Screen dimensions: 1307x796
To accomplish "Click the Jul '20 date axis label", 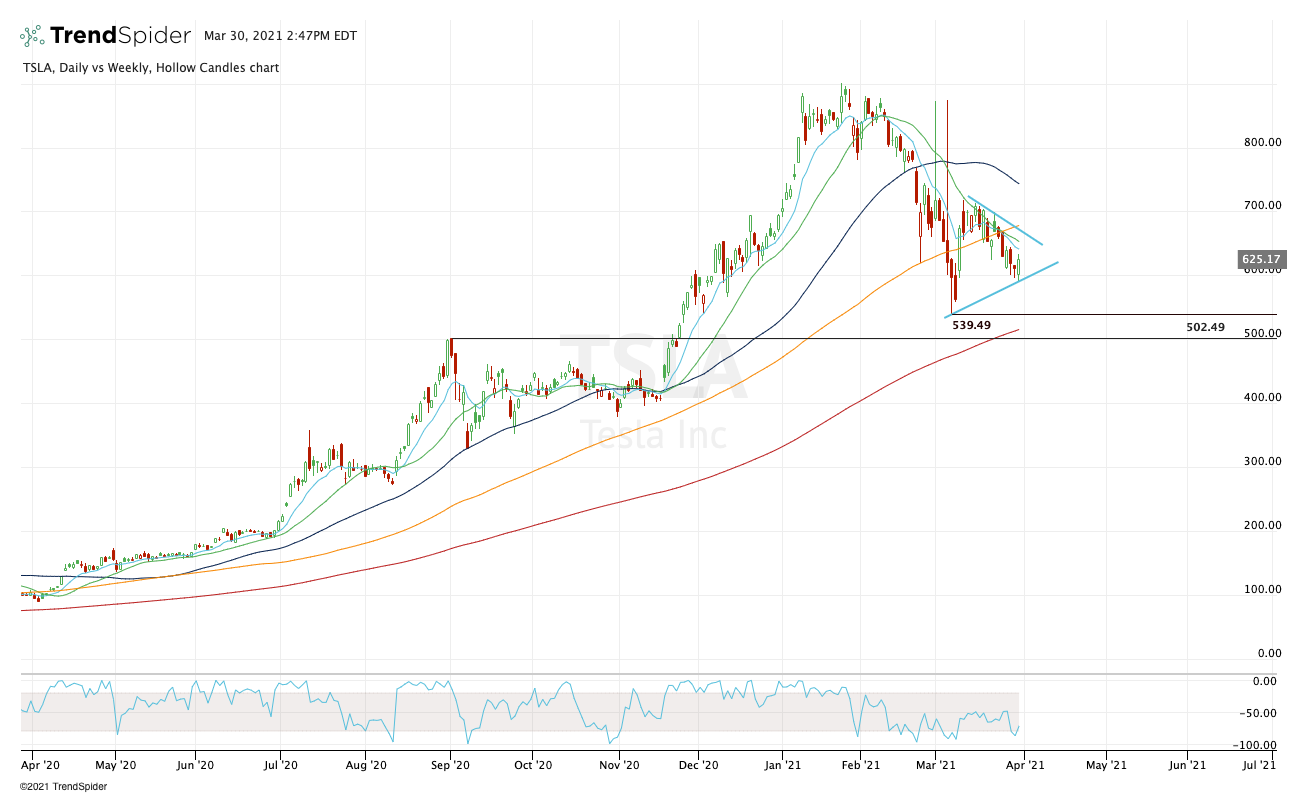I will [280, 766].
